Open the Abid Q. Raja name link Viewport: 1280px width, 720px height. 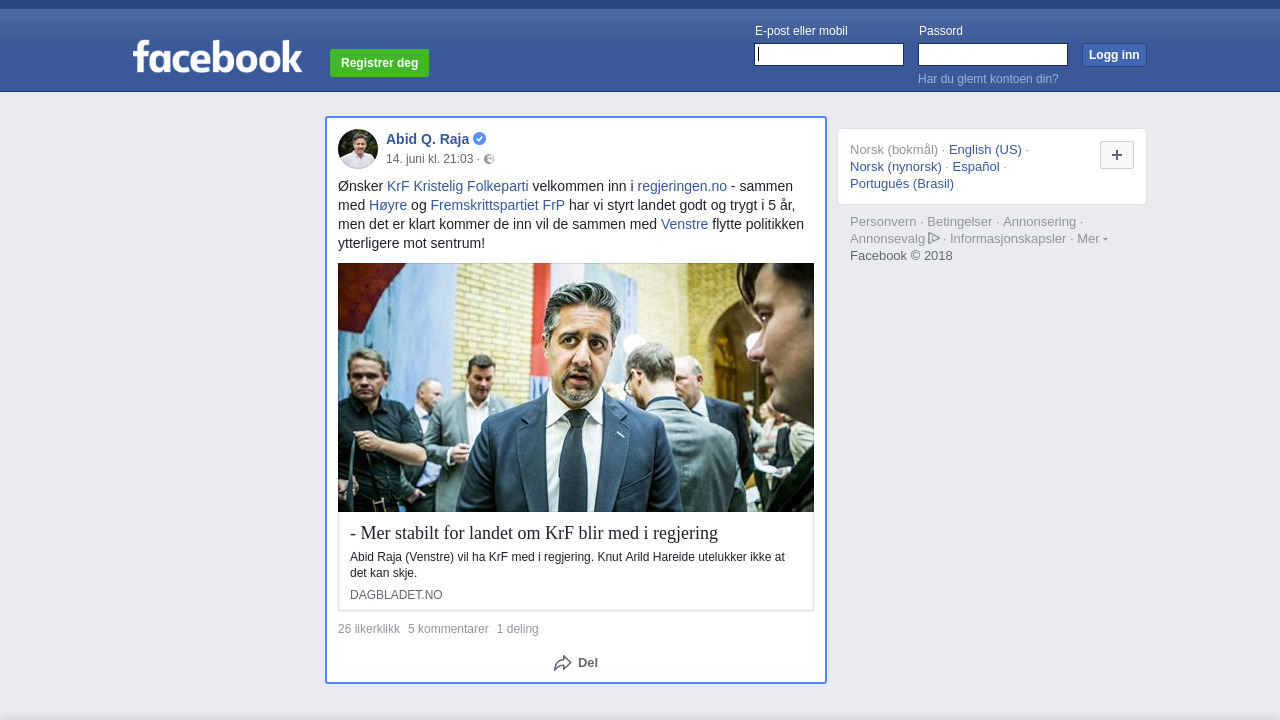tap(427, 139)
